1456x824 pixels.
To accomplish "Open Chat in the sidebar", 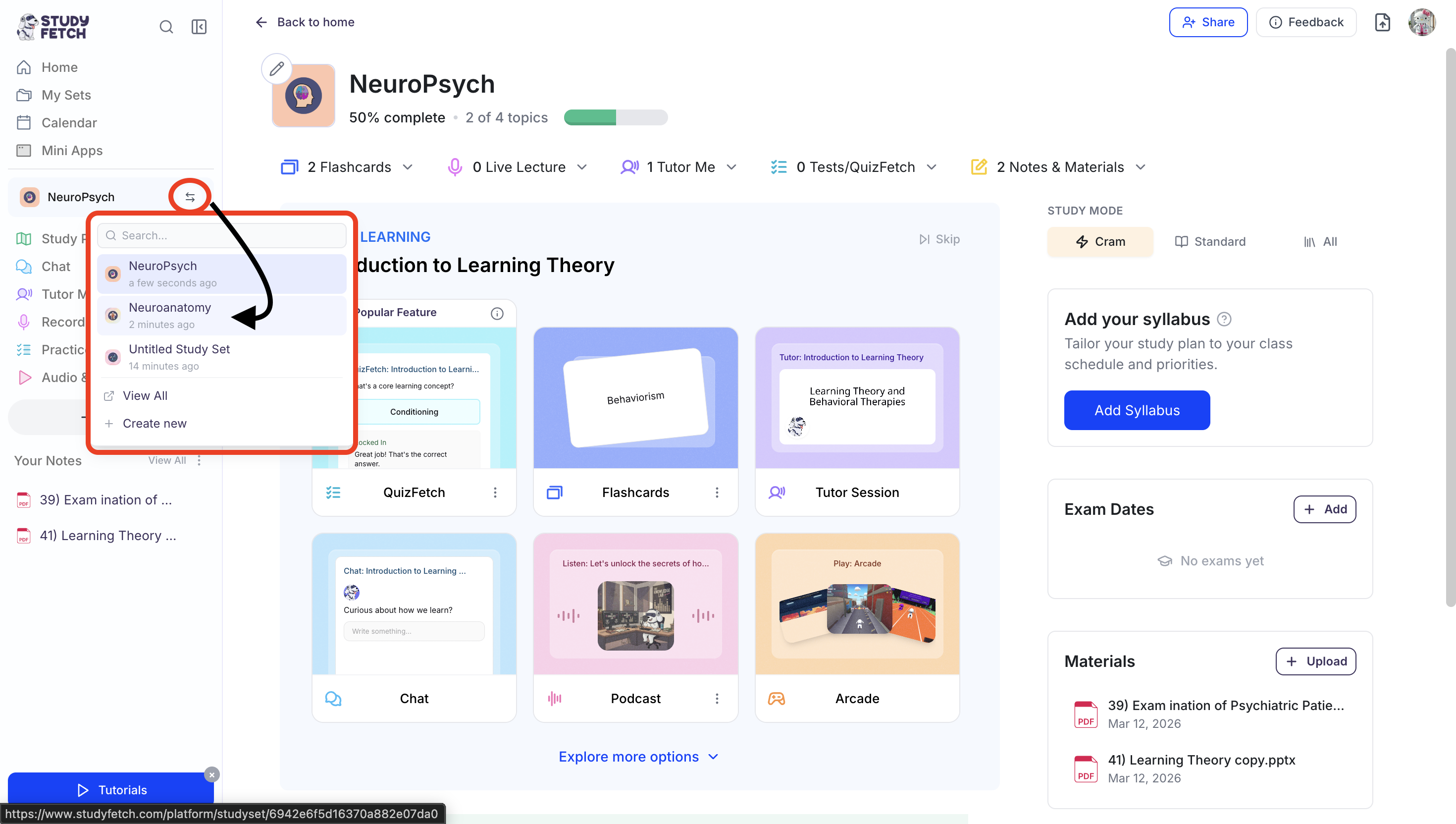I will point(43,267).
